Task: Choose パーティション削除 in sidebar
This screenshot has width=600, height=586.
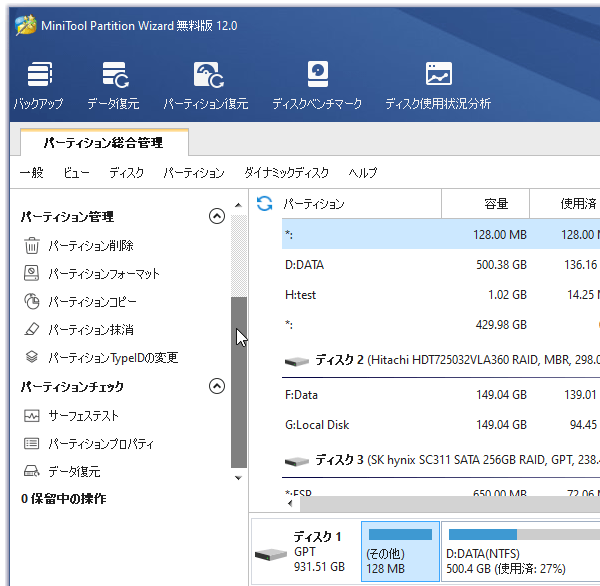Action: [91, 245]
